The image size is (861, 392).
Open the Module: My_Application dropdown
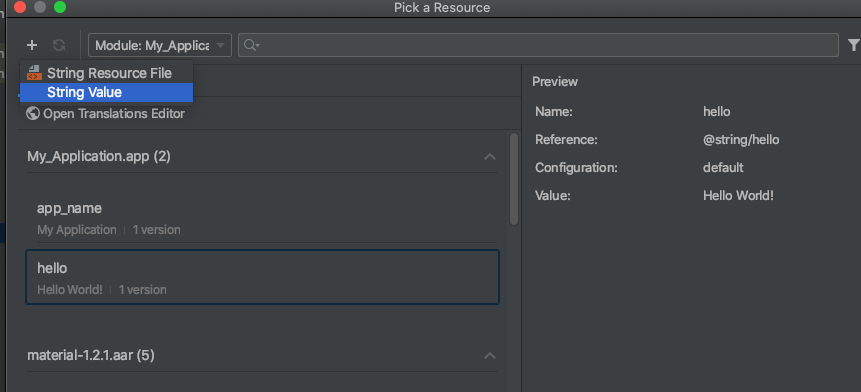pos(160,45)
